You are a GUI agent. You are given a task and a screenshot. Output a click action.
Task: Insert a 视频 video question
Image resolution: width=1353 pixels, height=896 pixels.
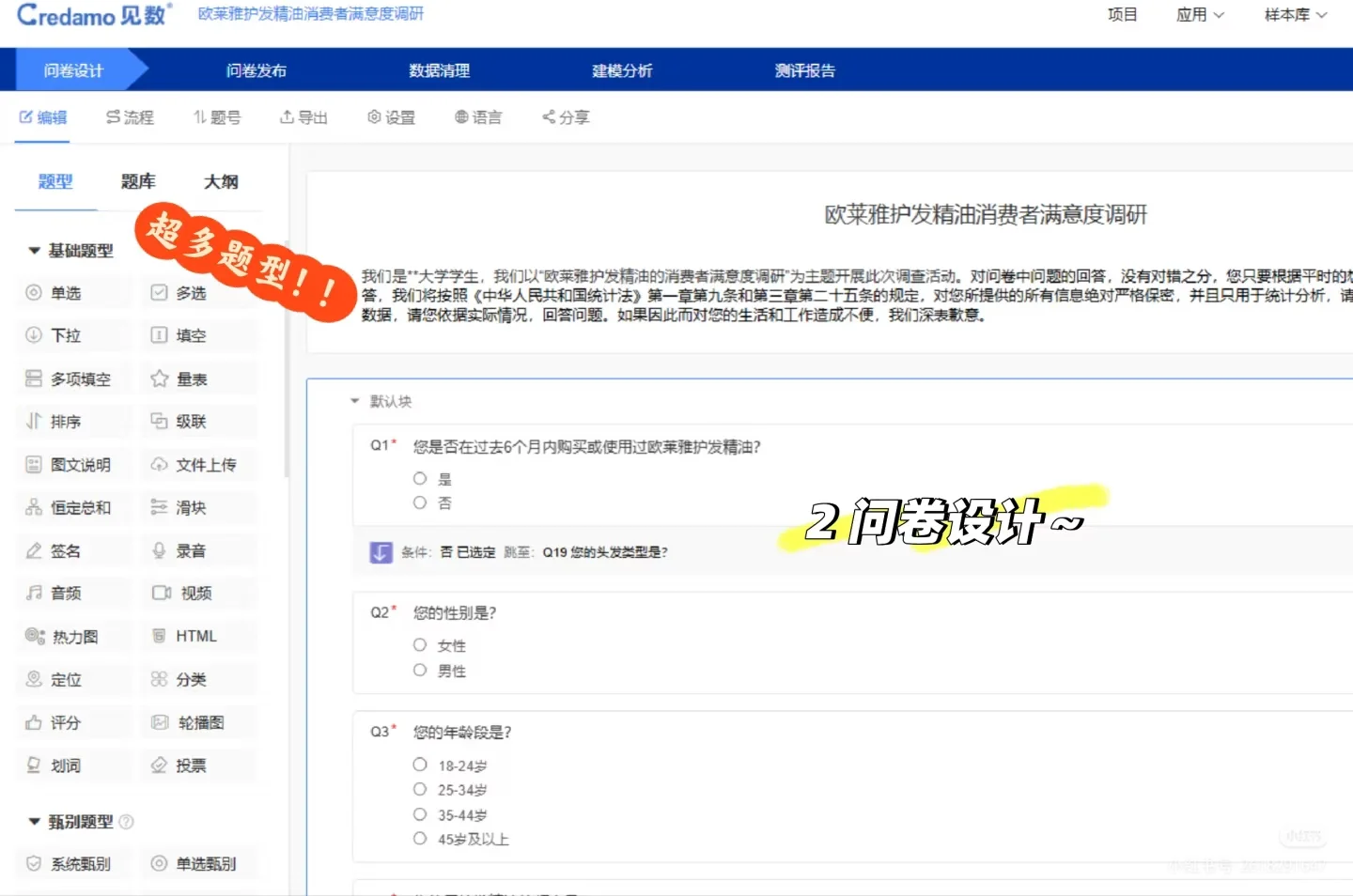pos(198,593)
